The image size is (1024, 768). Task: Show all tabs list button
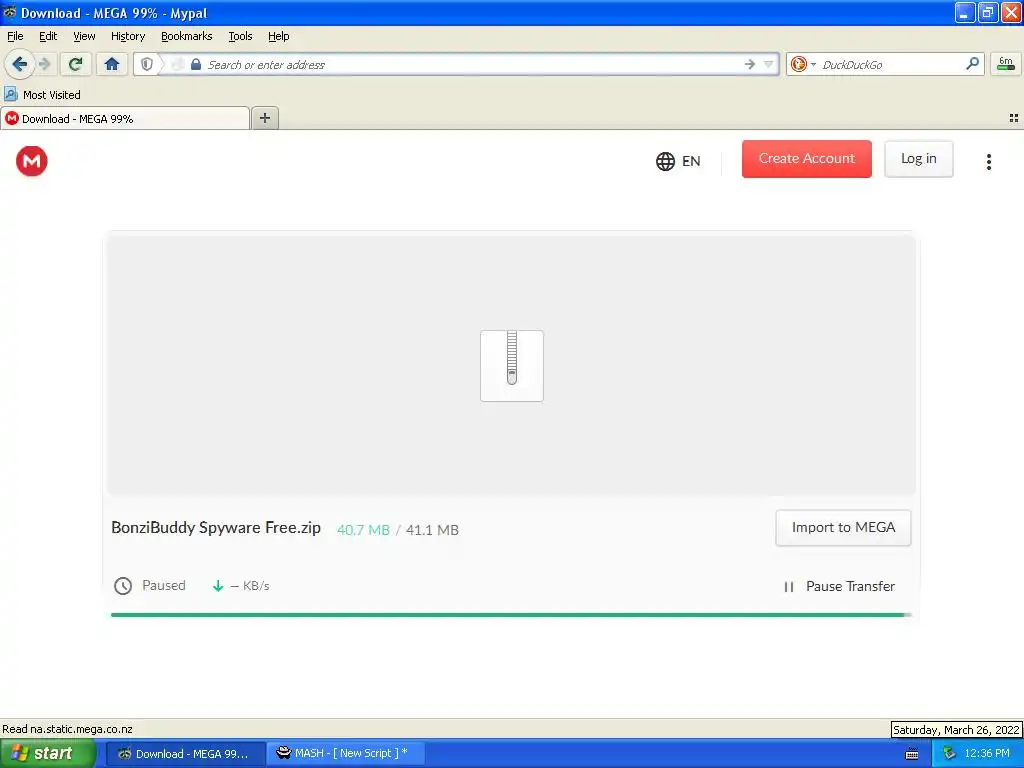tap(1014, 118)
